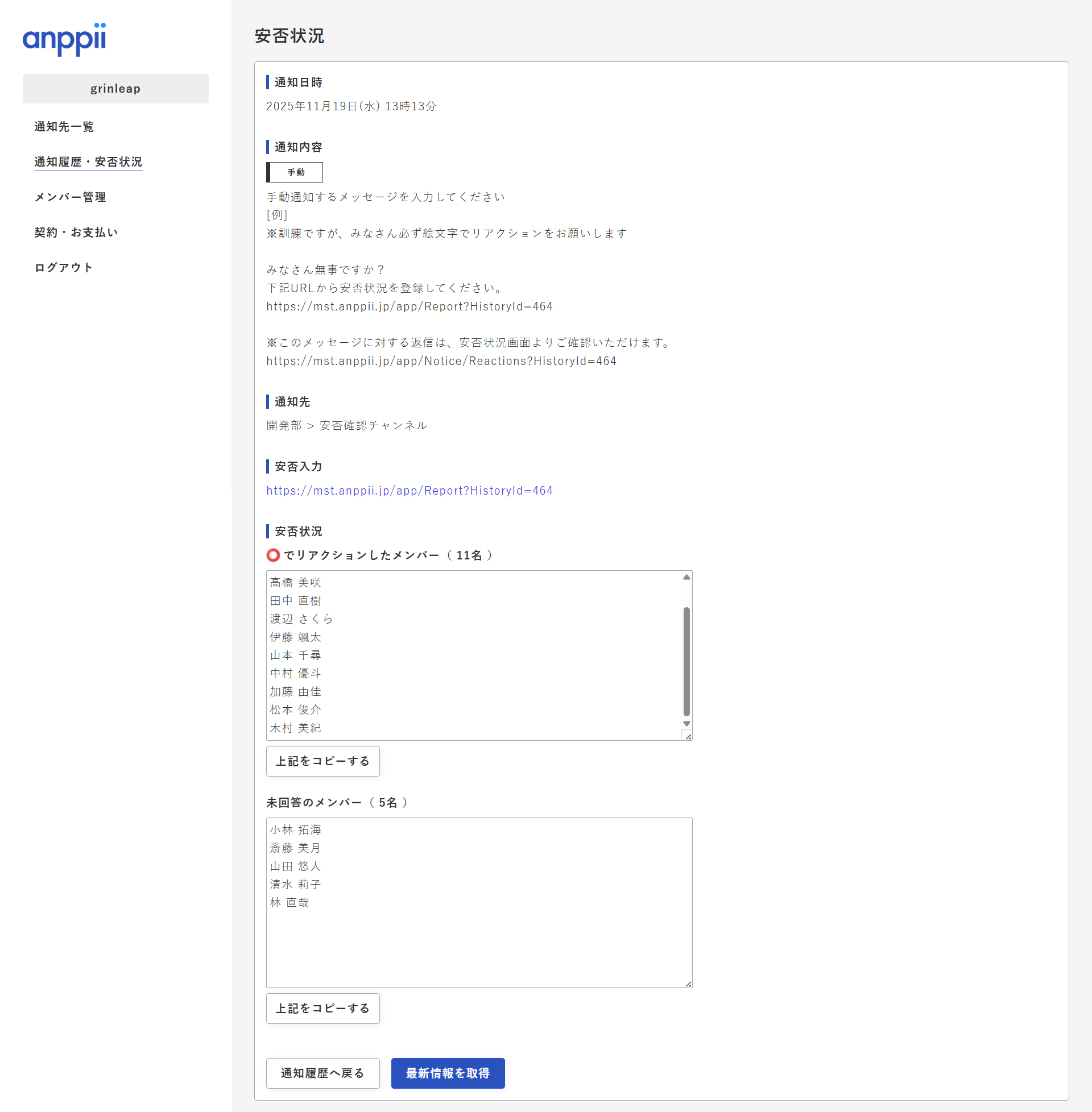1092x1112 pixels.
Task: Click the grinleap workspace button
Action: coord(115,89)
